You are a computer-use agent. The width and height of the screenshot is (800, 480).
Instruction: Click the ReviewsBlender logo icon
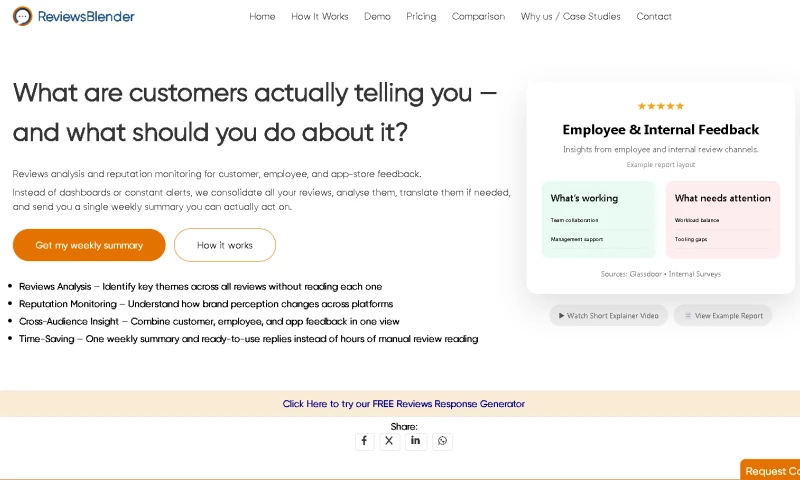click(22, 16)
